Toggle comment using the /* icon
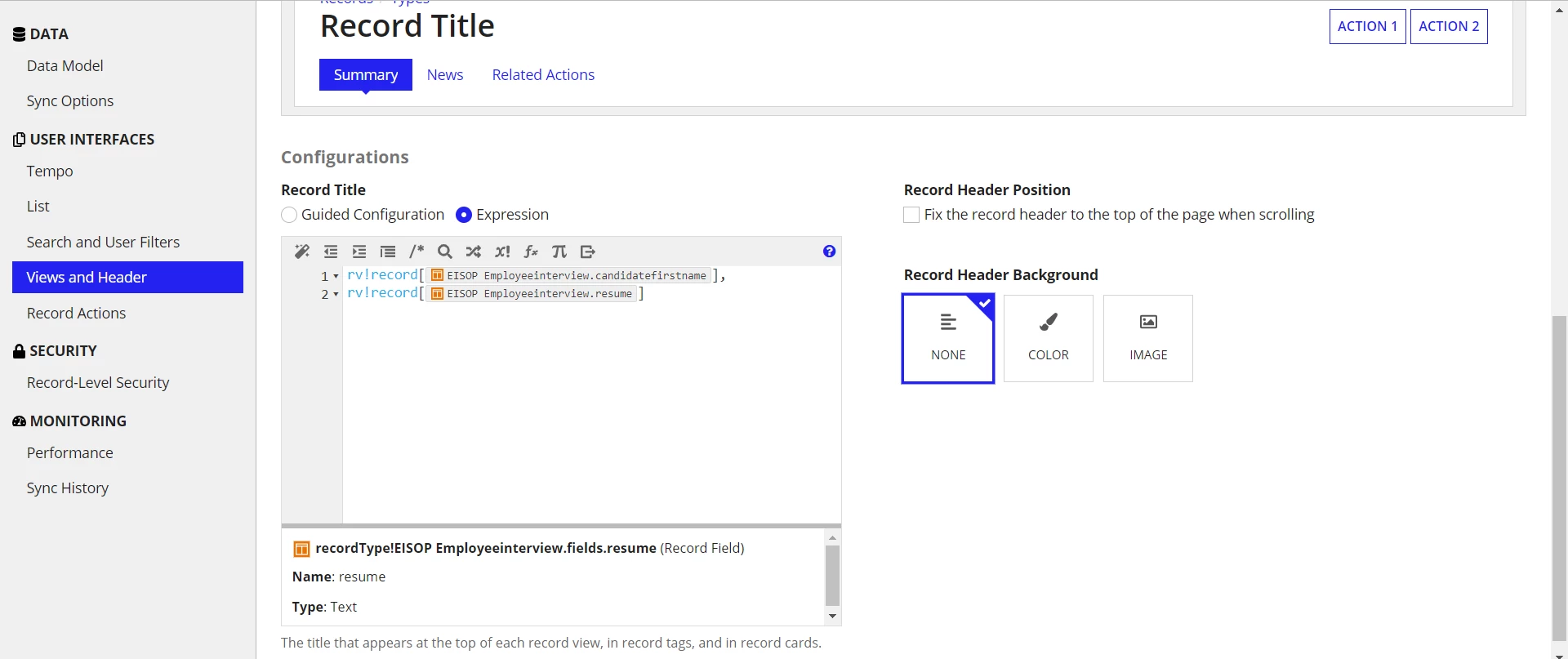This screenshot has height=659, width=1568. [416, 252]
